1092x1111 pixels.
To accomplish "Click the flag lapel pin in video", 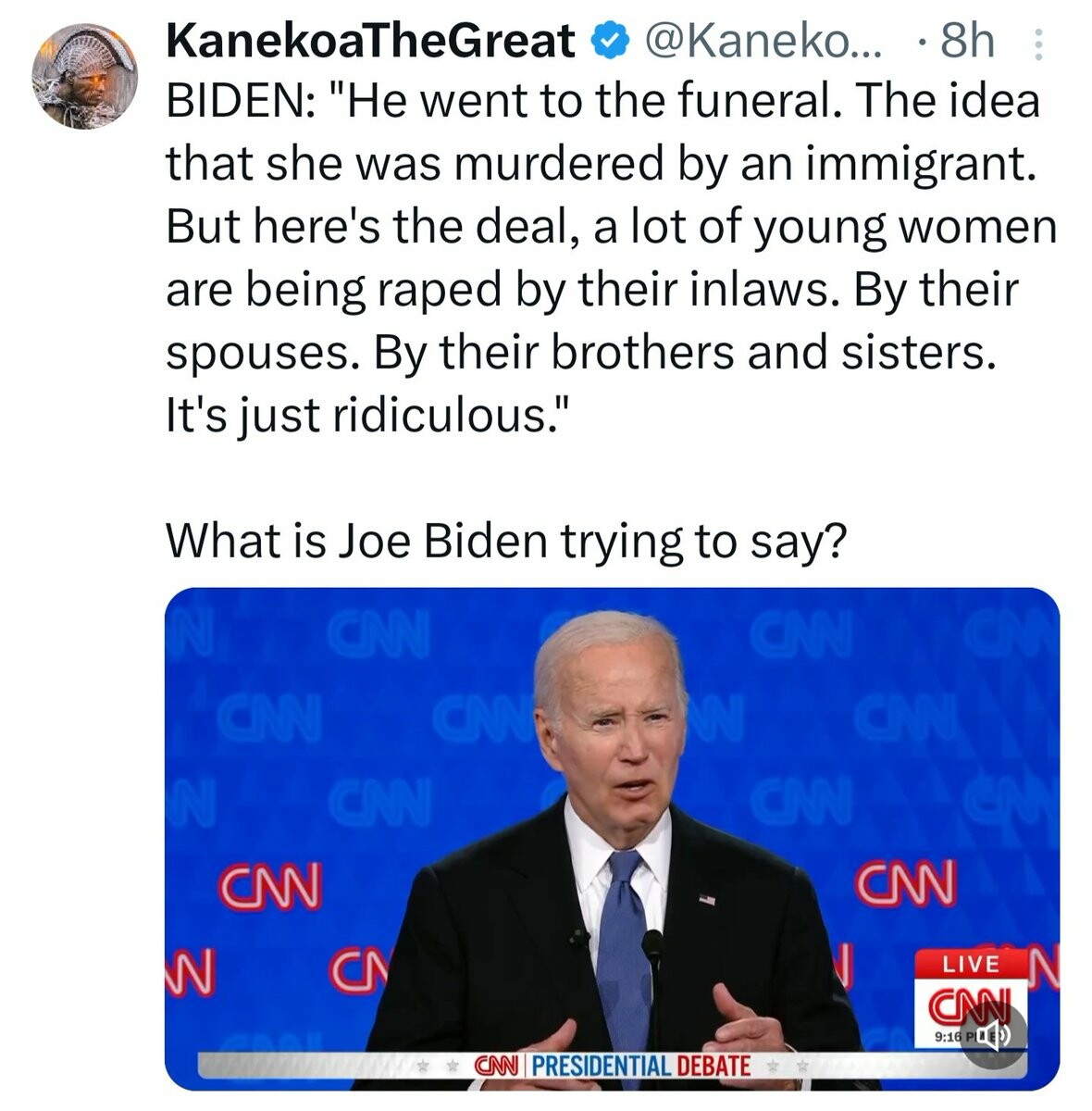I will coord(707,899).
